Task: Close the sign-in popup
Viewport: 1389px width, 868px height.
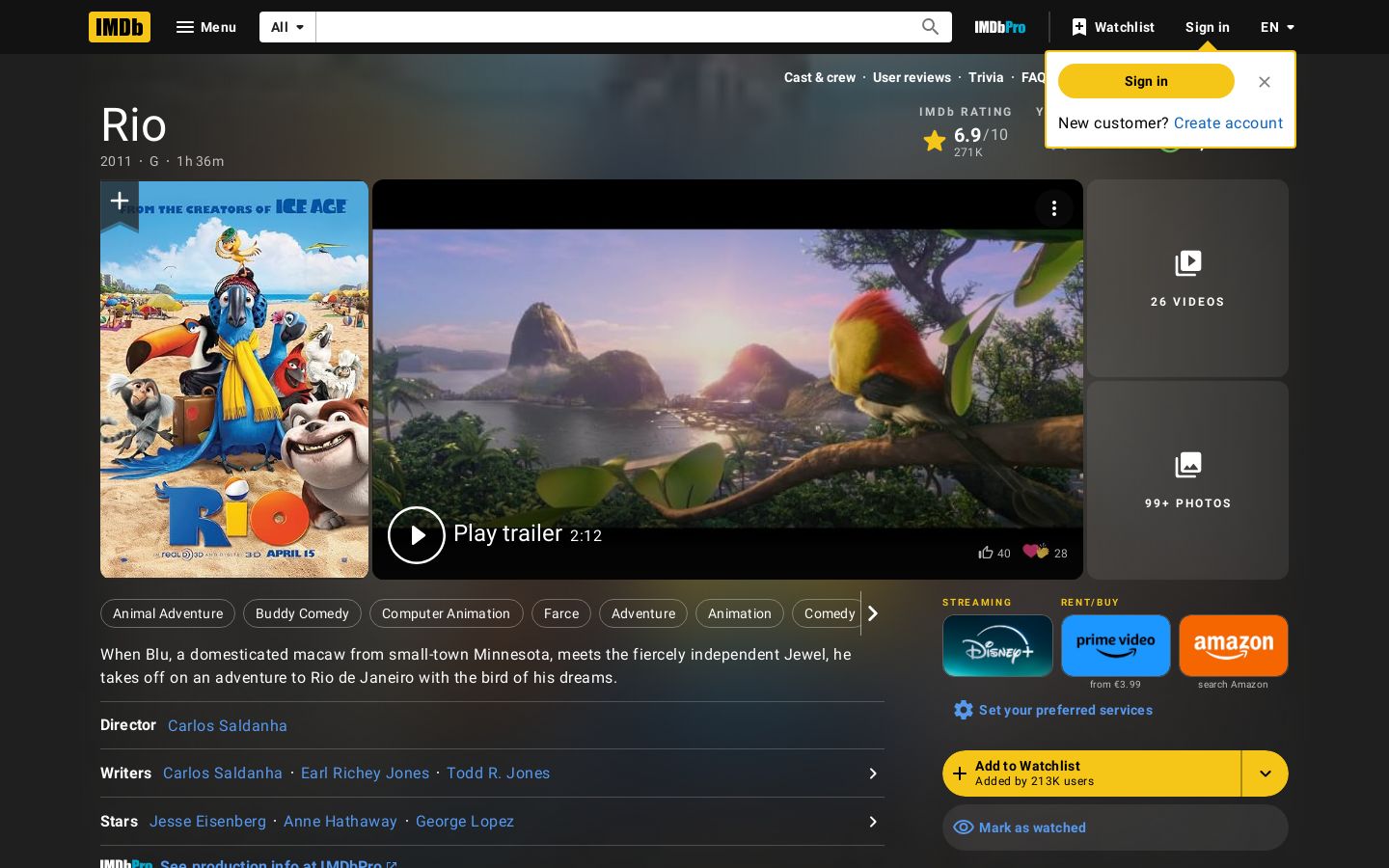Action: pos(1265,82)
